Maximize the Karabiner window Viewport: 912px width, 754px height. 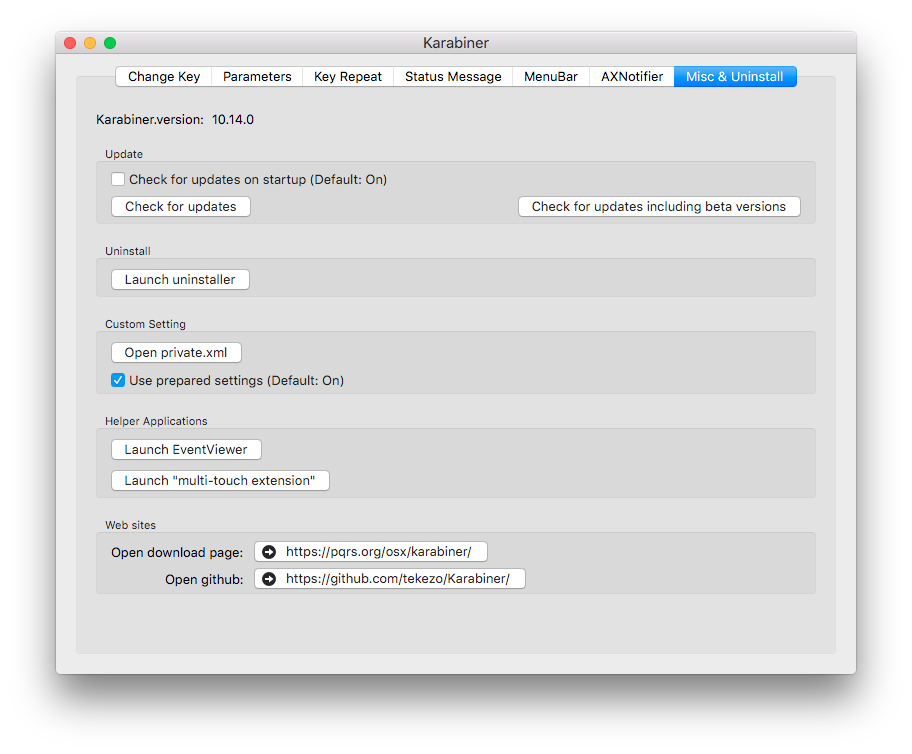[x=110, y=43]
